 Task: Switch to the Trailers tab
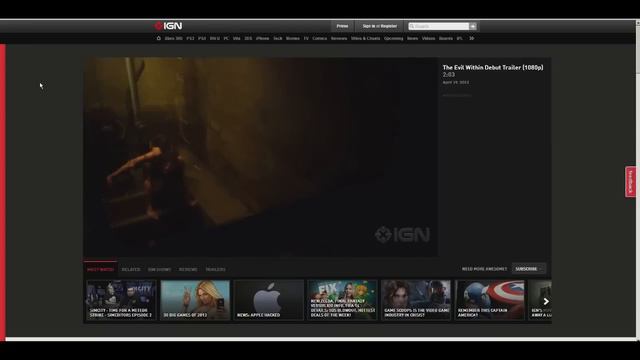pos(216,269)
